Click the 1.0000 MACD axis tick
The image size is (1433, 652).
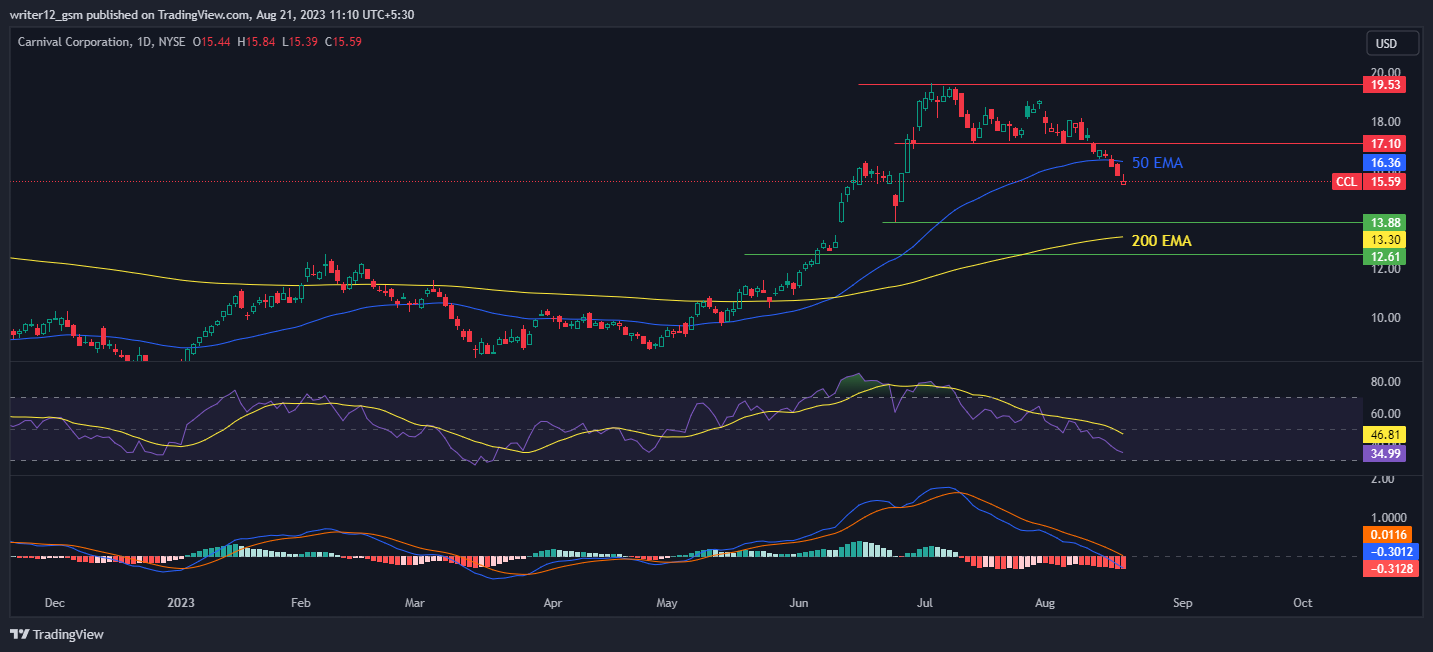point(1387,518)
